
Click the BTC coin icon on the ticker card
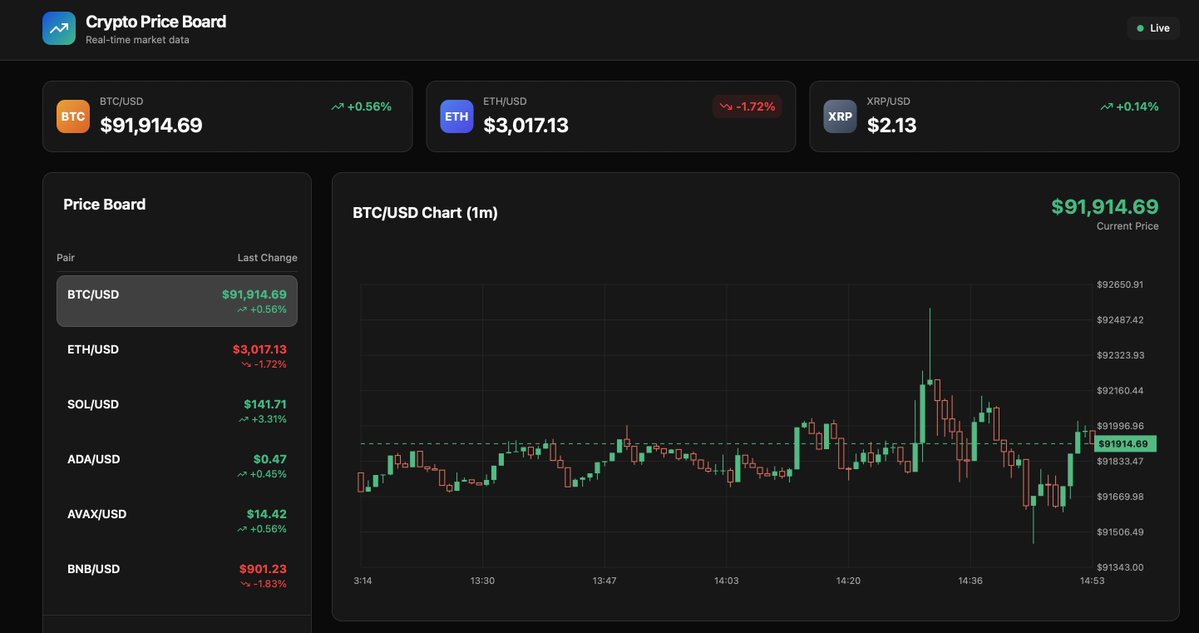tap(71, 115)
